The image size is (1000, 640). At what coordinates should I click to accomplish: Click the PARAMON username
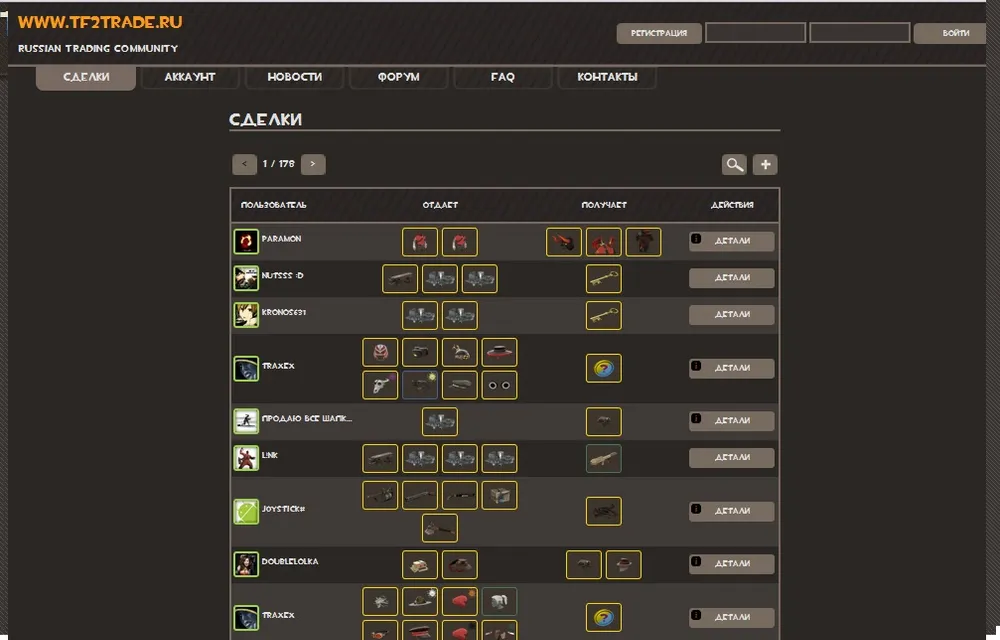pyautogui.click(x=281, y=238)
